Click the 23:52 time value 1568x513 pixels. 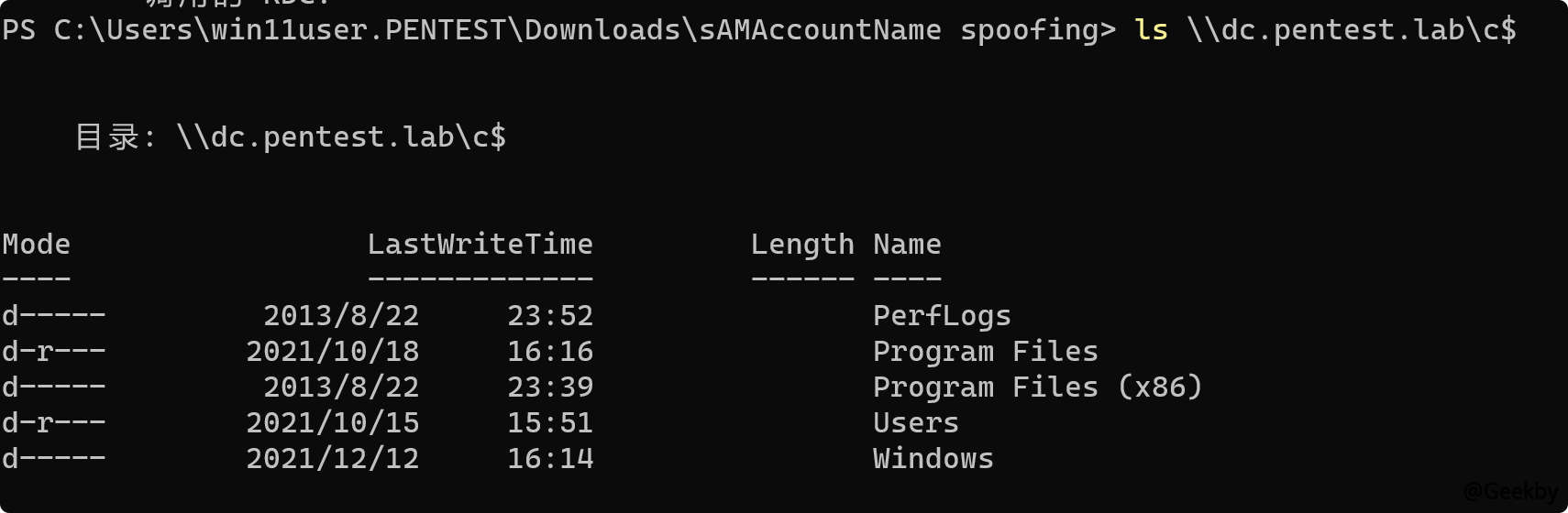(x=550, y=316)
